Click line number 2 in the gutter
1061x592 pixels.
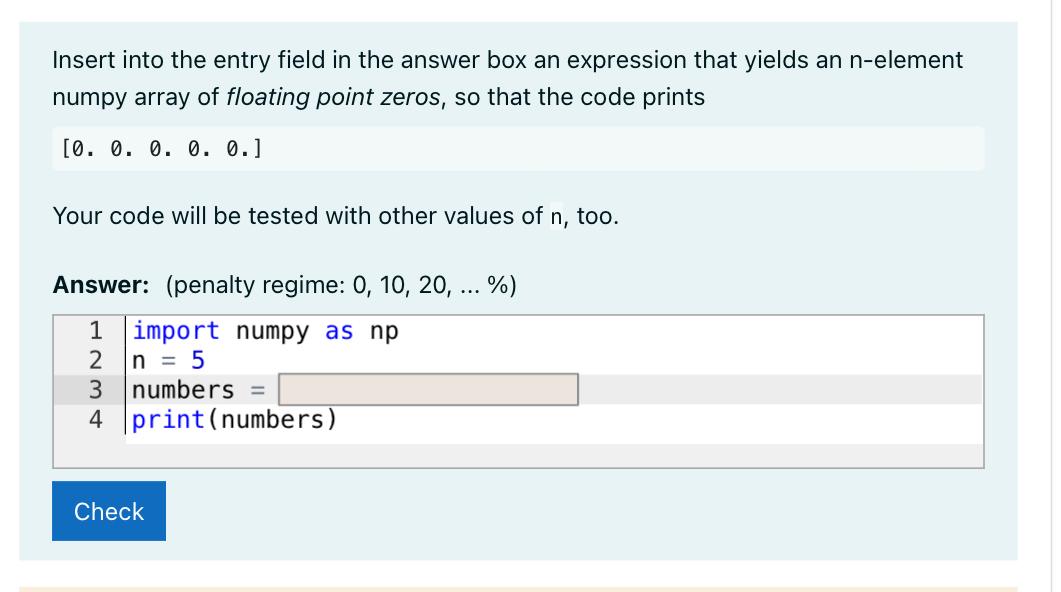(95, 360)
